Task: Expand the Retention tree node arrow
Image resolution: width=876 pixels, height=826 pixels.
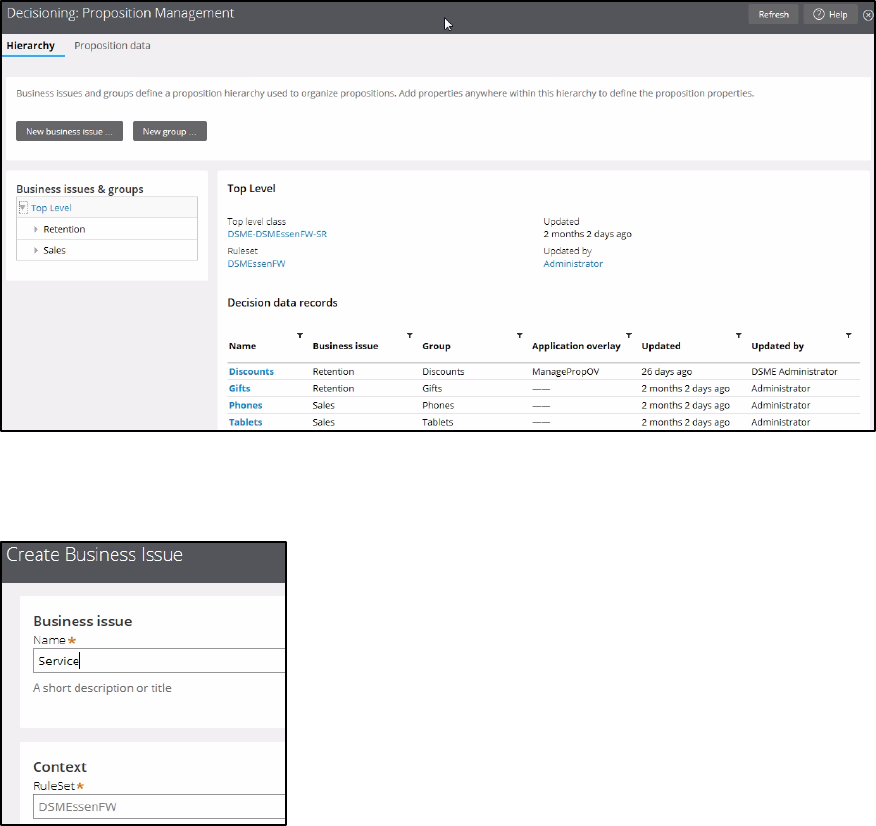Action: [36, 230]
